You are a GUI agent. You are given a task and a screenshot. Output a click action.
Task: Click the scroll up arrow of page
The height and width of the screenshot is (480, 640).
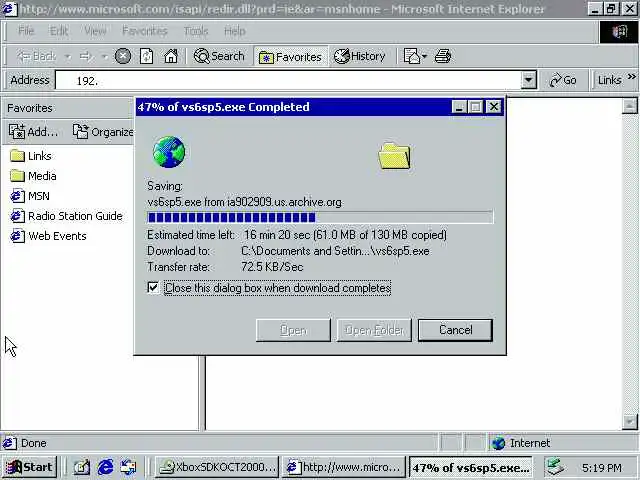[x=629, y=106]
